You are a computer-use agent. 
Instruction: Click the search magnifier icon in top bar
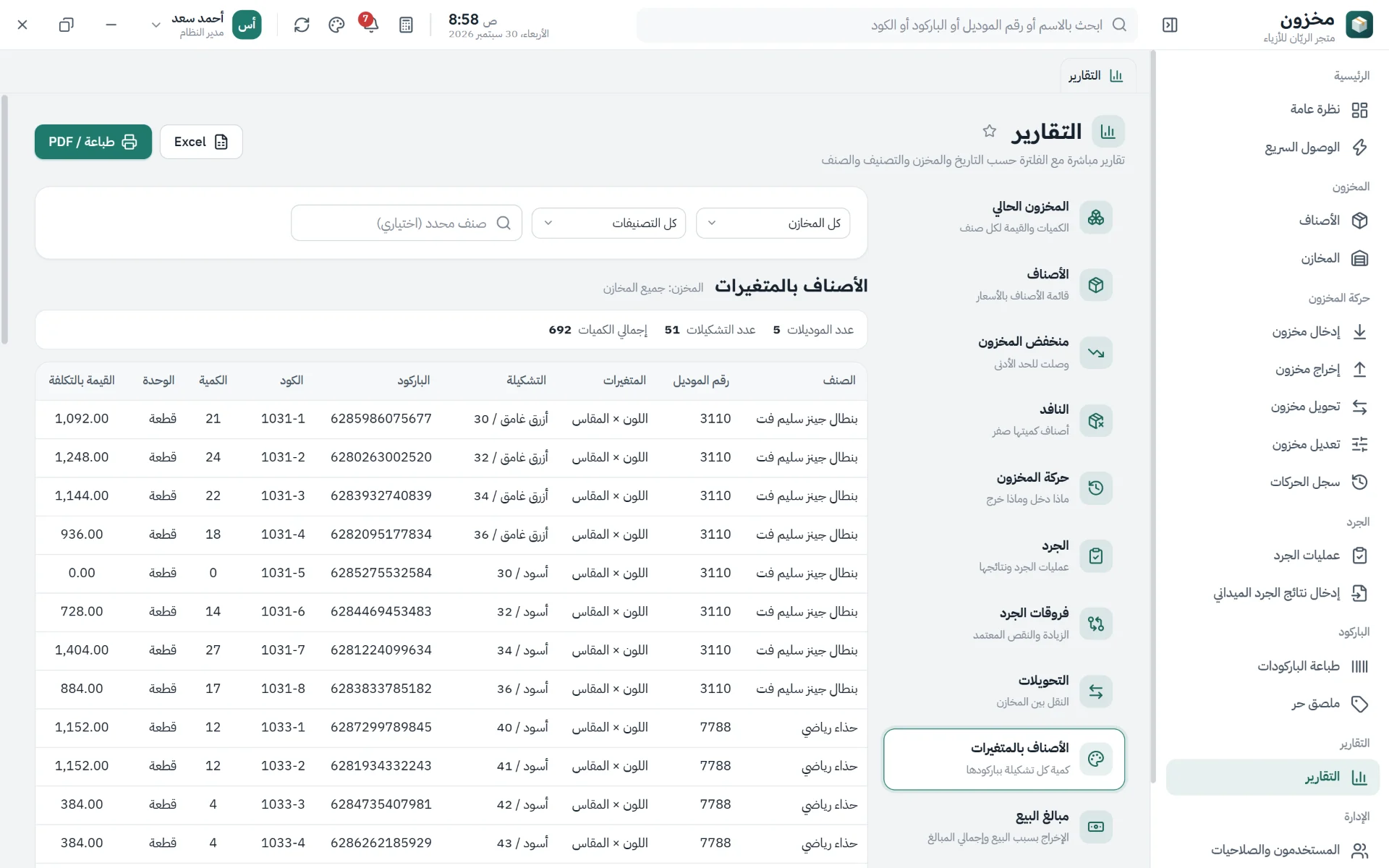pyautogui.click(x=1119, y=25)
